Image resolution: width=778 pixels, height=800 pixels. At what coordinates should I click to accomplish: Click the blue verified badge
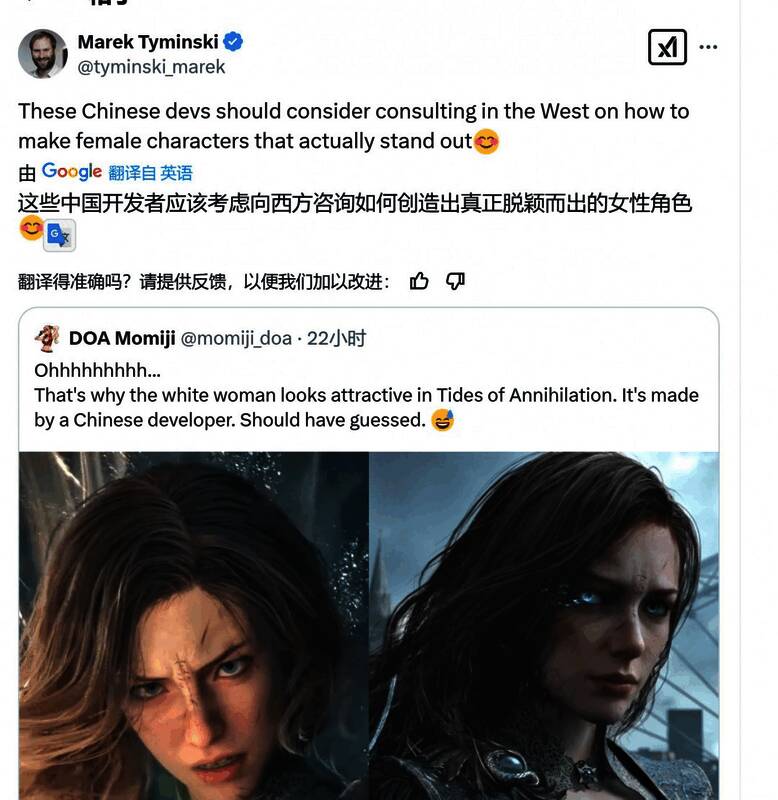pyautogui.click(x=233, y=42)
